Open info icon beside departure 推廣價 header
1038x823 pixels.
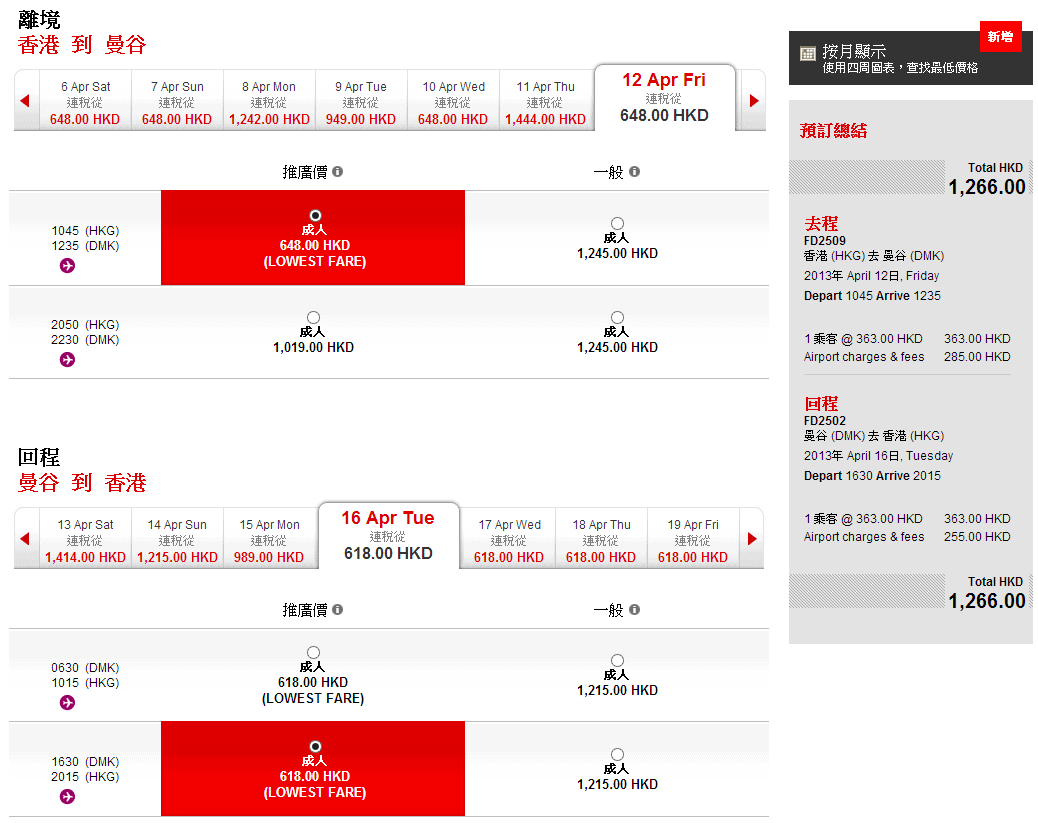tap(338, 172)
